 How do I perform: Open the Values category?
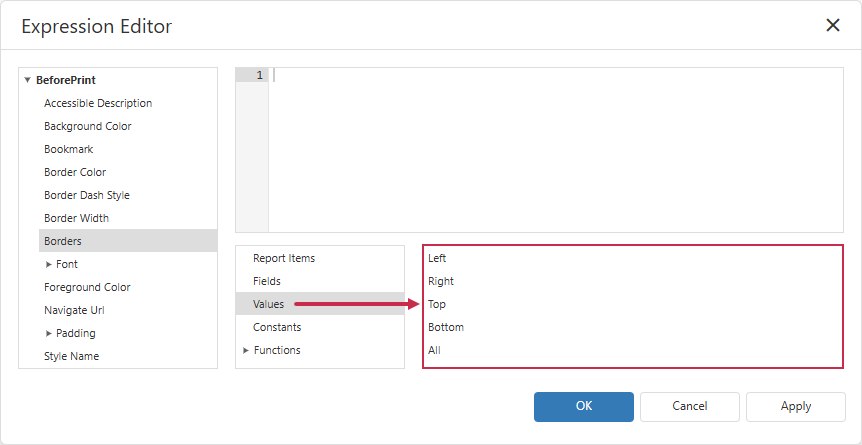[x=320, y=304]
